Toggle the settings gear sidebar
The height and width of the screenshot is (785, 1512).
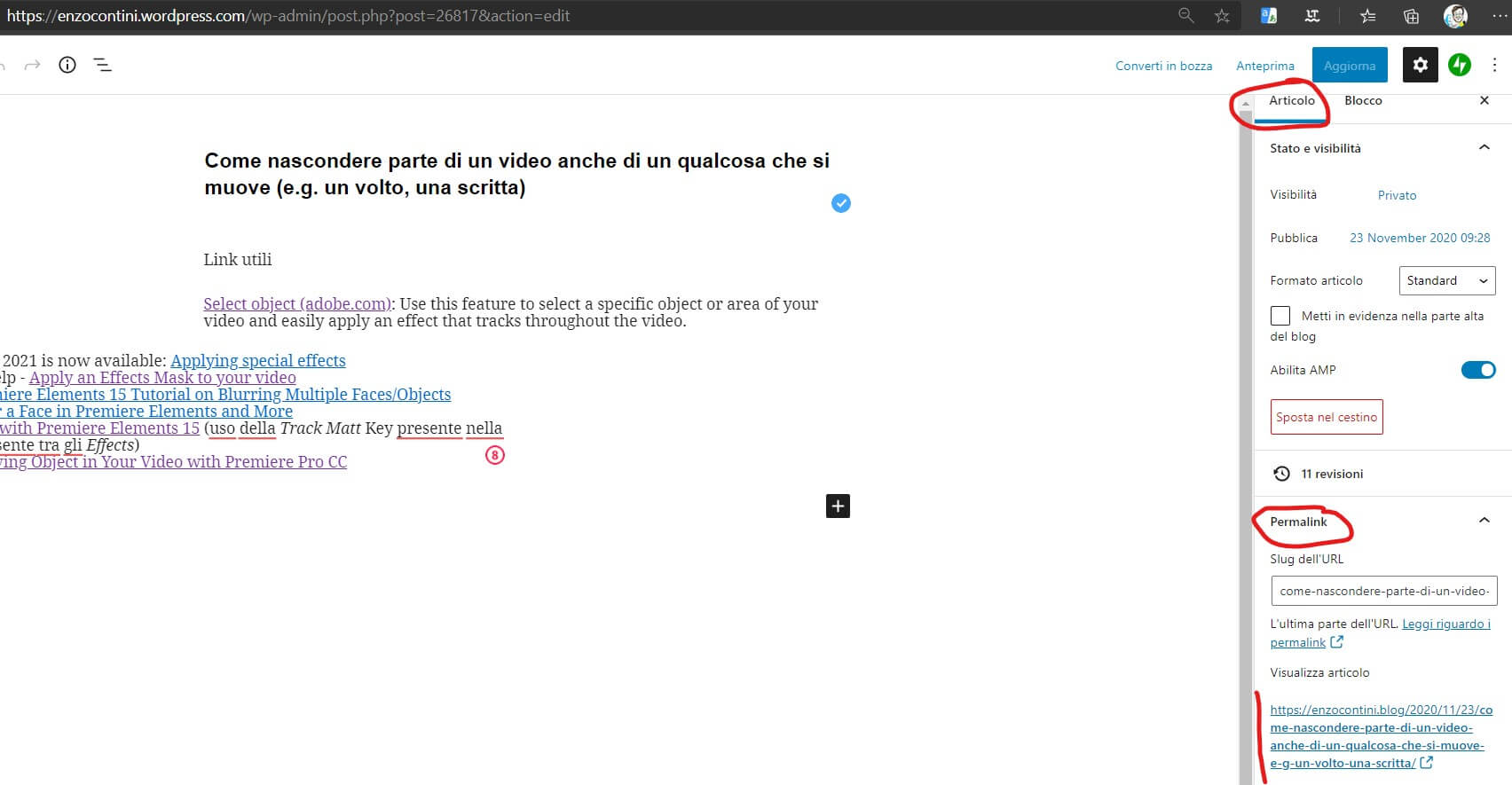[1420, 65]
